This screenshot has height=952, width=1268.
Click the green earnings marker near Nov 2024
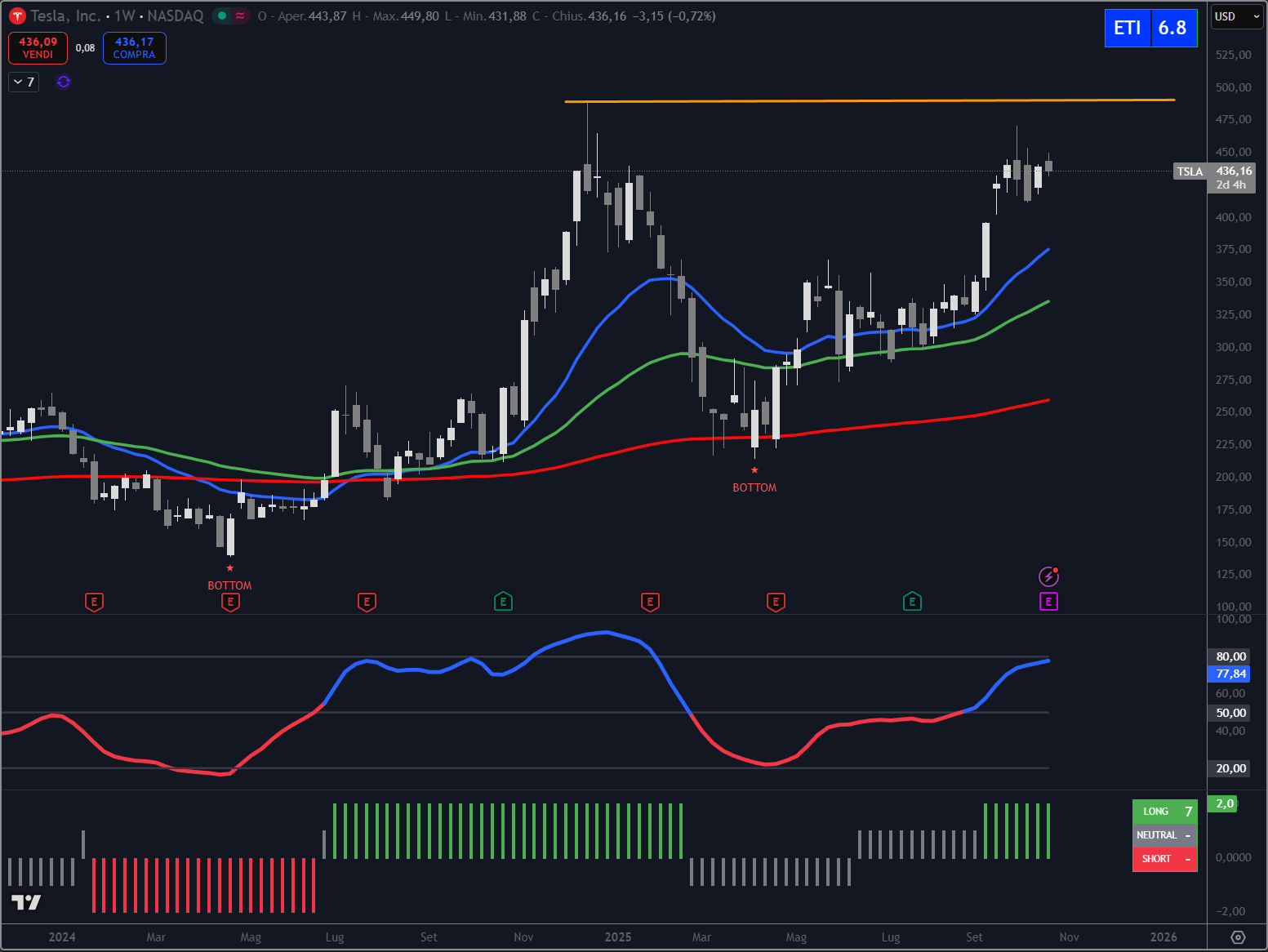point(503,602)
